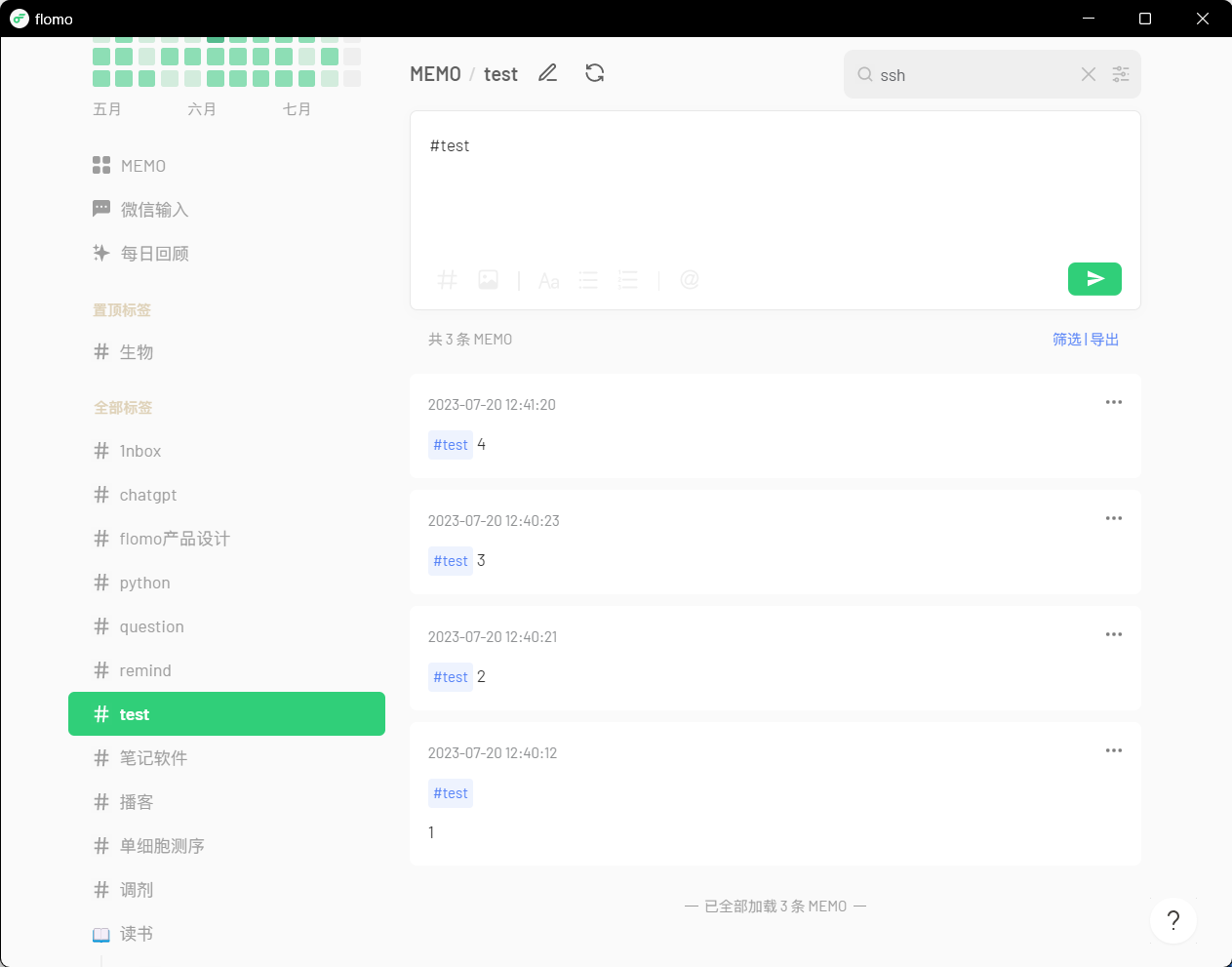Open the help question mark button
The width and height of the screenshot is (1232, 967).
point(1172,920)
